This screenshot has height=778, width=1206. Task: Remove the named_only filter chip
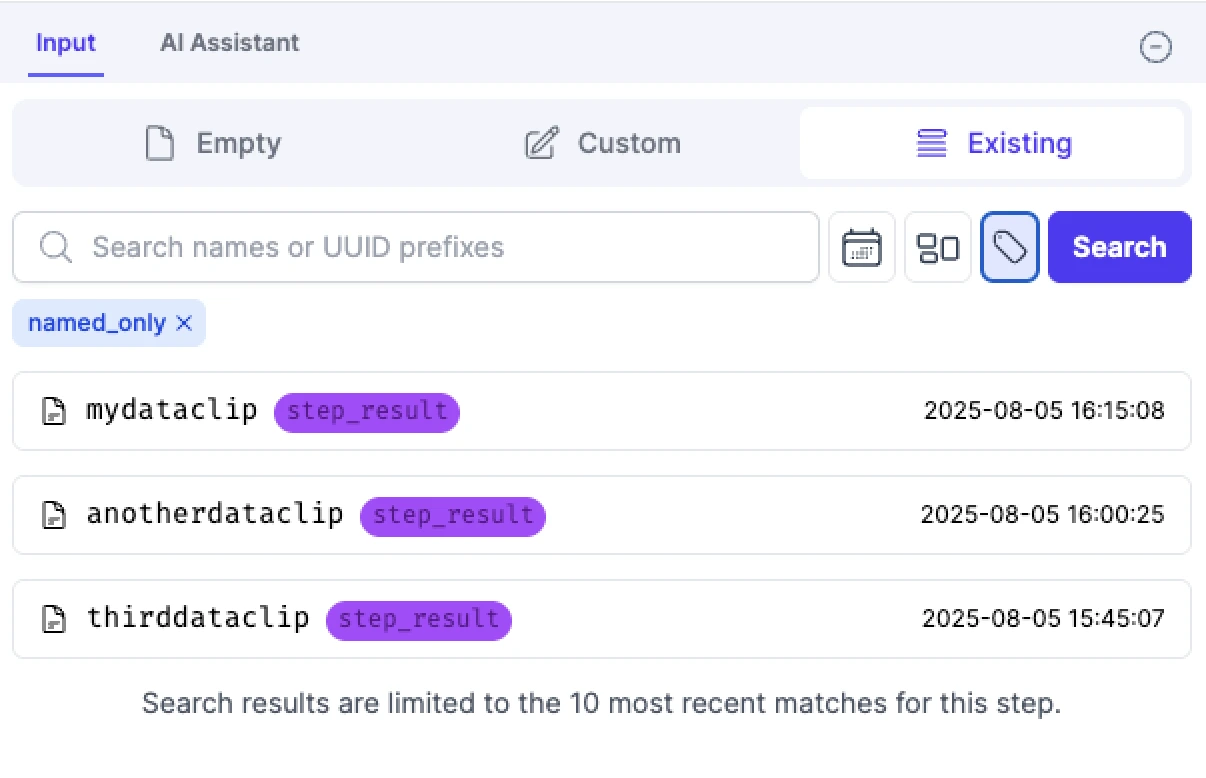point(184,323)
